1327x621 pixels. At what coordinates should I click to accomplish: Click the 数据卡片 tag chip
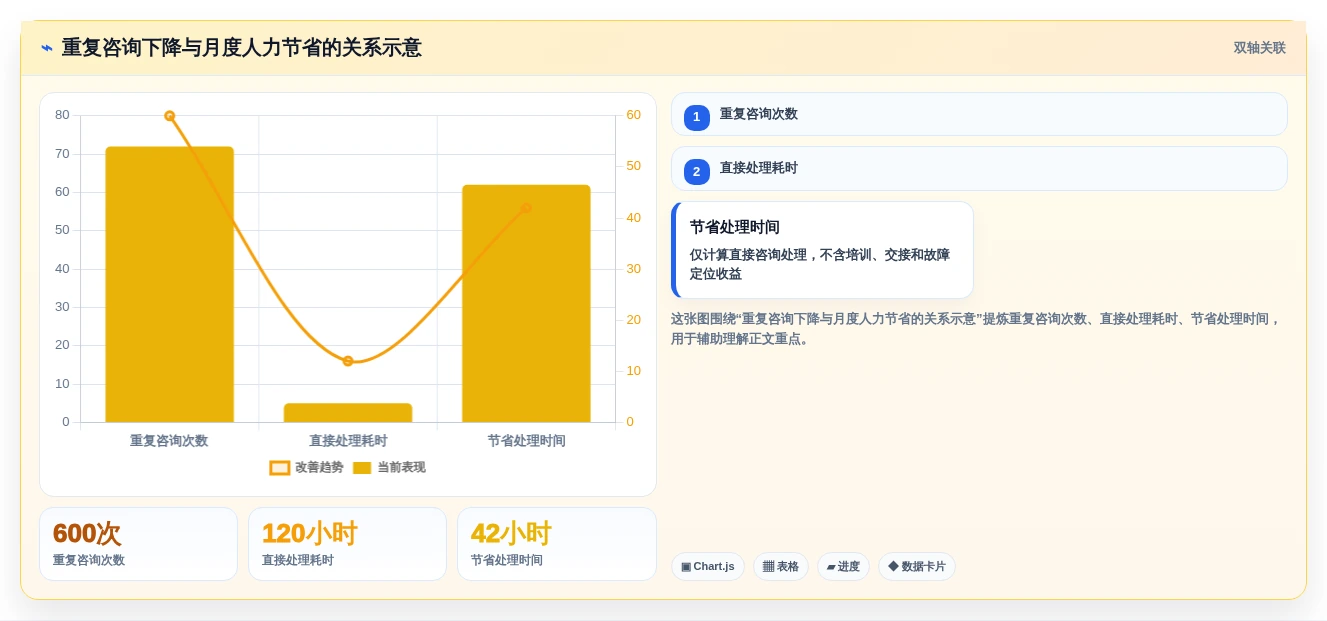[x=917, y=567]
